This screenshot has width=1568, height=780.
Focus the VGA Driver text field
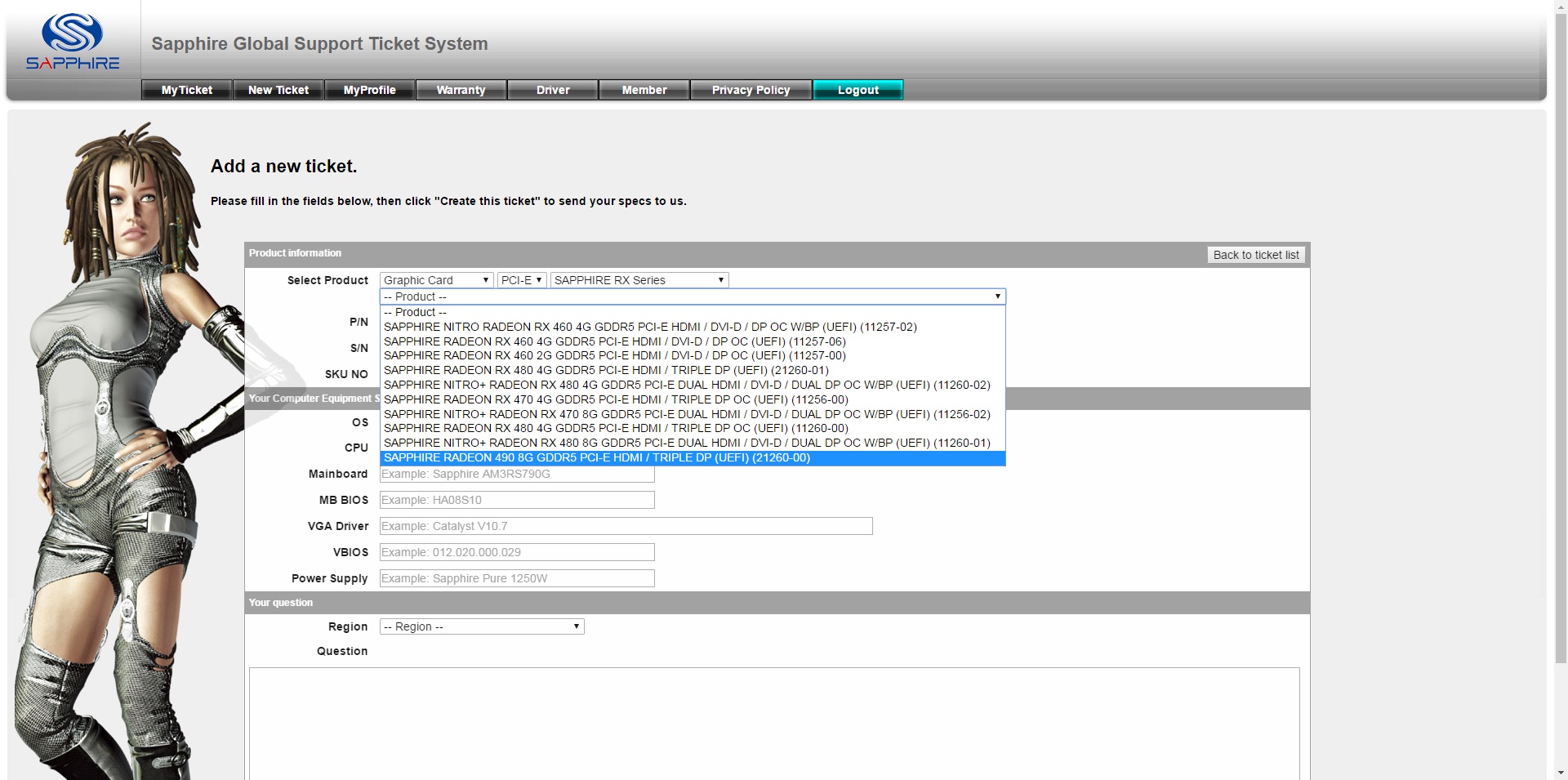(x=626, y=526)
